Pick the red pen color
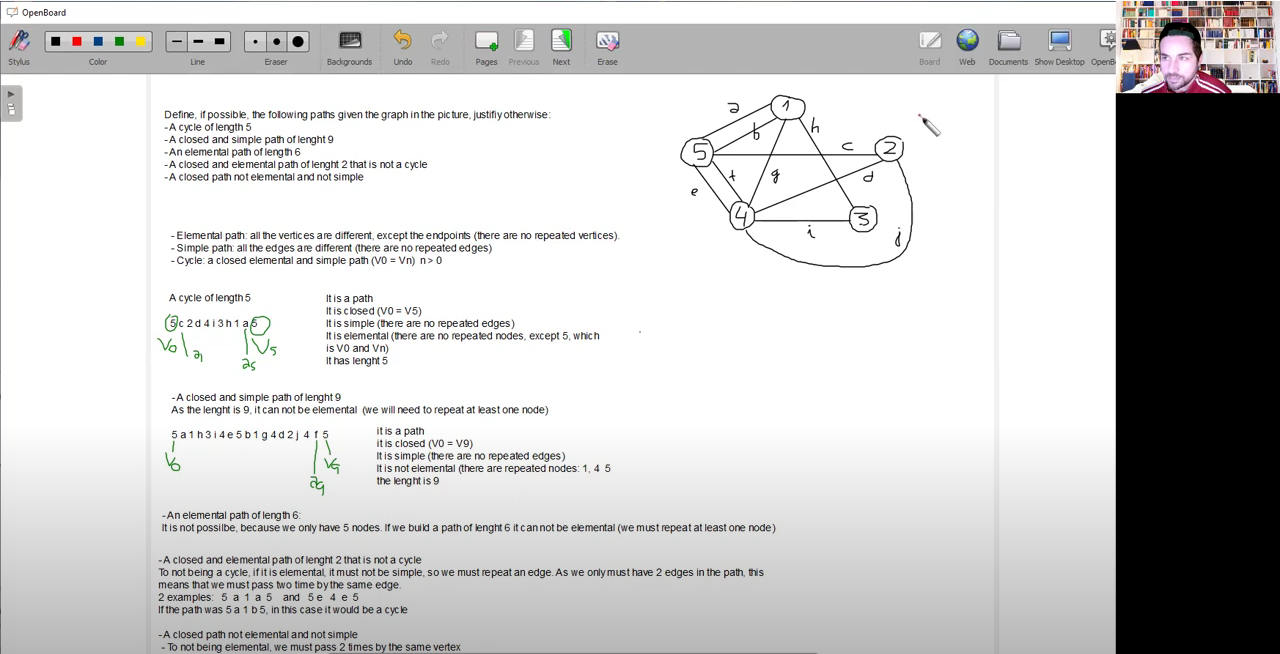The width and height of the screenshot is (1280, 654). point(77,41)
